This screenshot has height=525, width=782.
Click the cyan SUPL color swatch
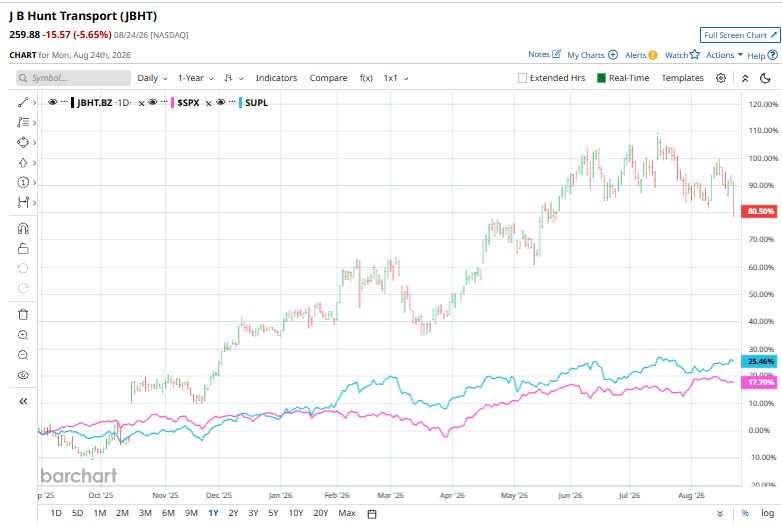coord(241,103)
